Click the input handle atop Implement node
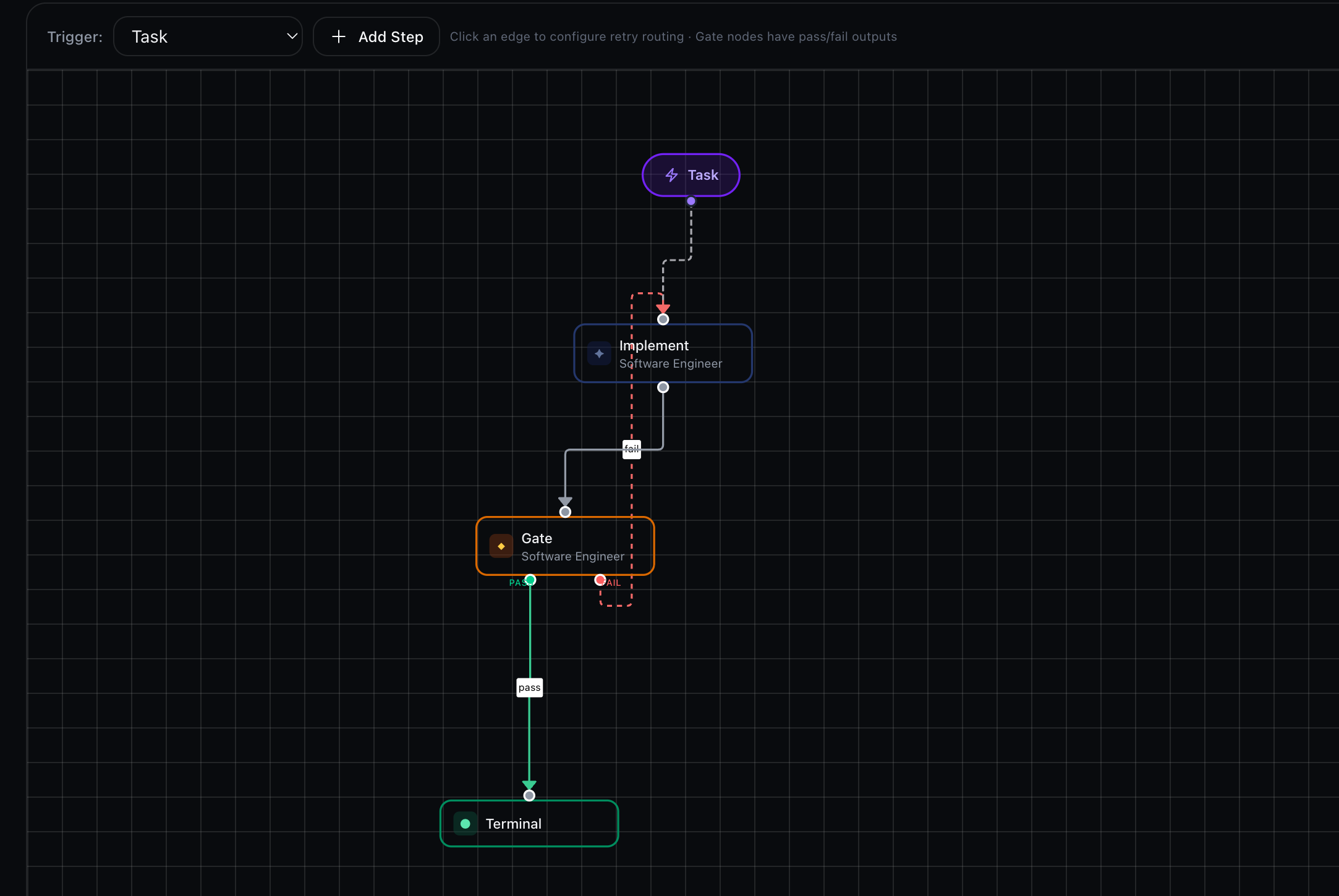Screen dimensions: 1339x896 (x=663, y=319)
